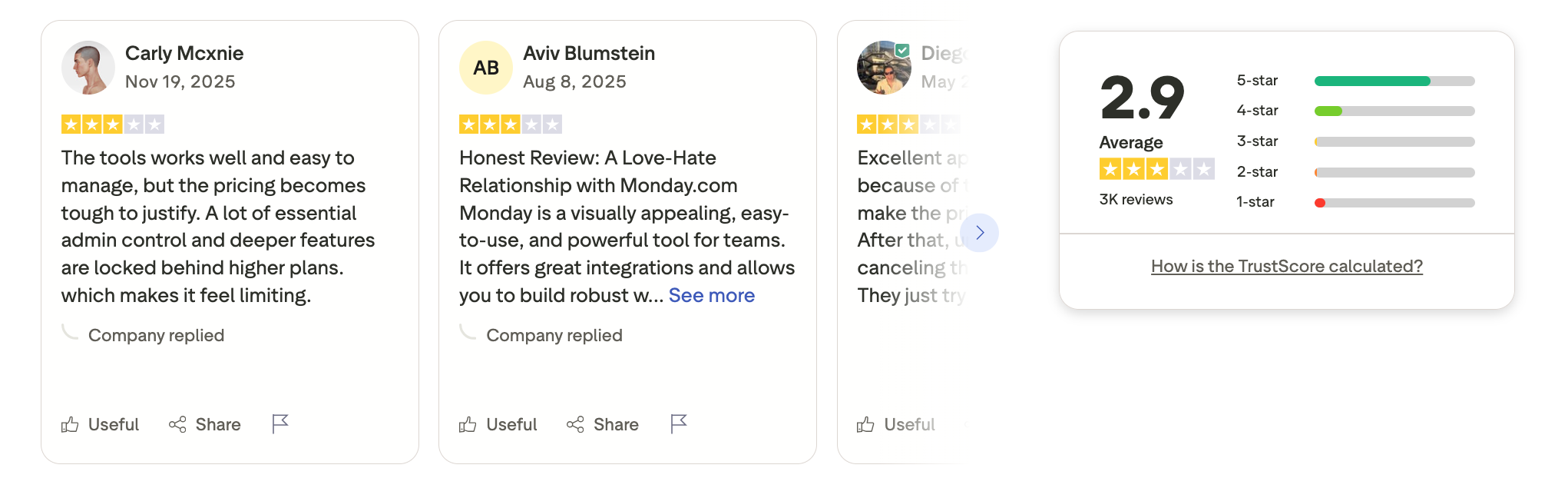Viewport: 1568px width, 498px height.
Task: Click the Company replied reply icon on Carly's review
Action: point(70,332)
